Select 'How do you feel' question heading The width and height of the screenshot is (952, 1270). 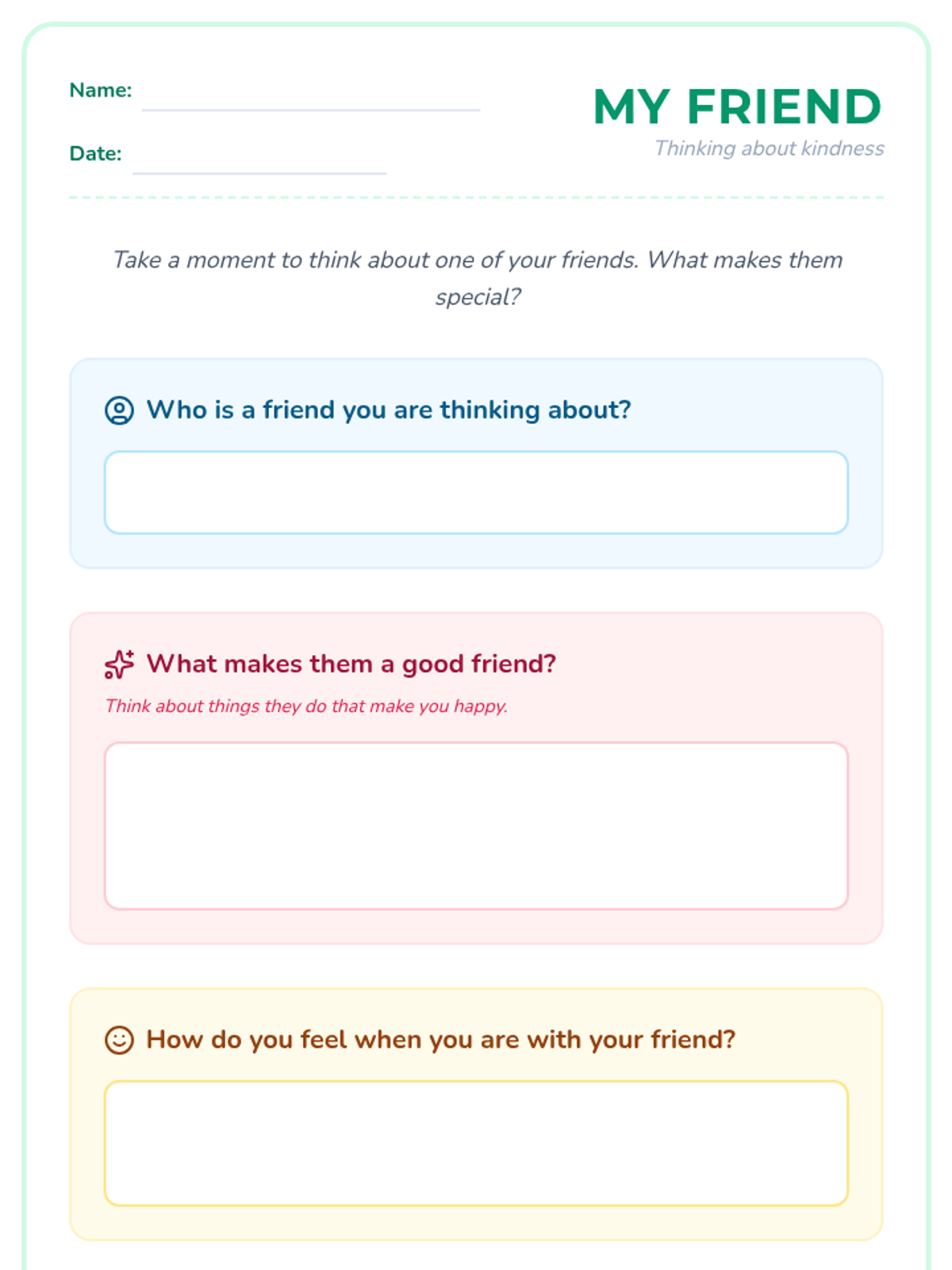(441, 1040)
